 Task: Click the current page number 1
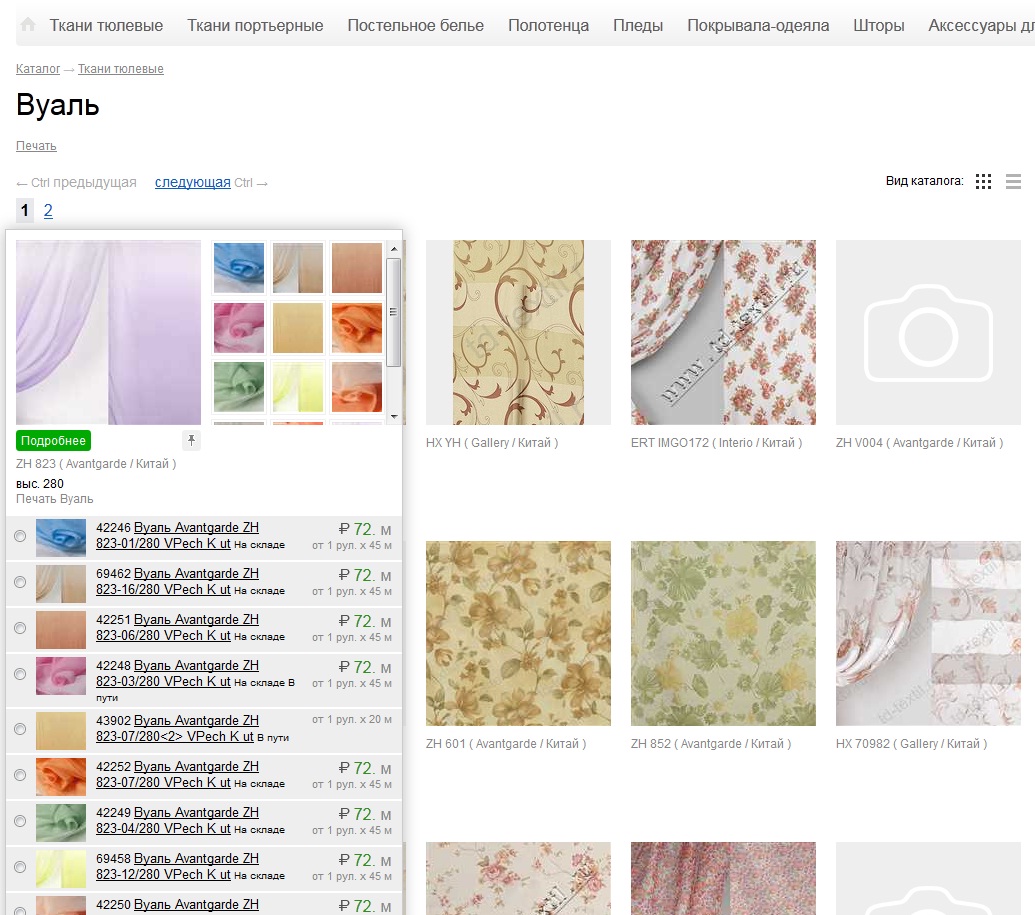coord(25,211)
